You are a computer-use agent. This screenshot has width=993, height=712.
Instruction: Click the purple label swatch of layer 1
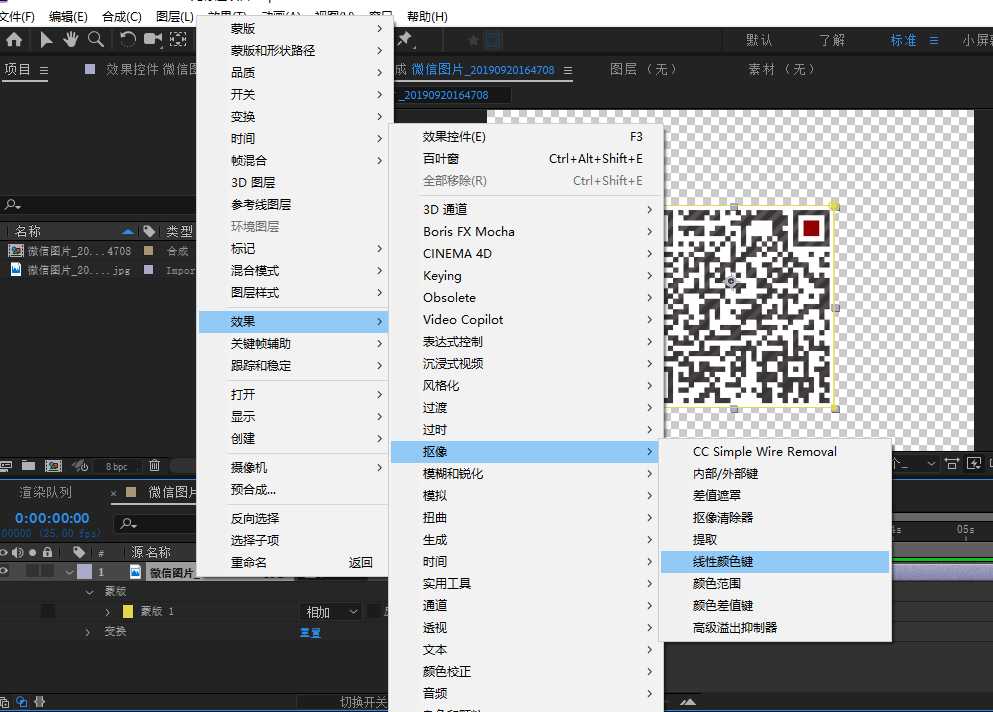tap(84, 572)
